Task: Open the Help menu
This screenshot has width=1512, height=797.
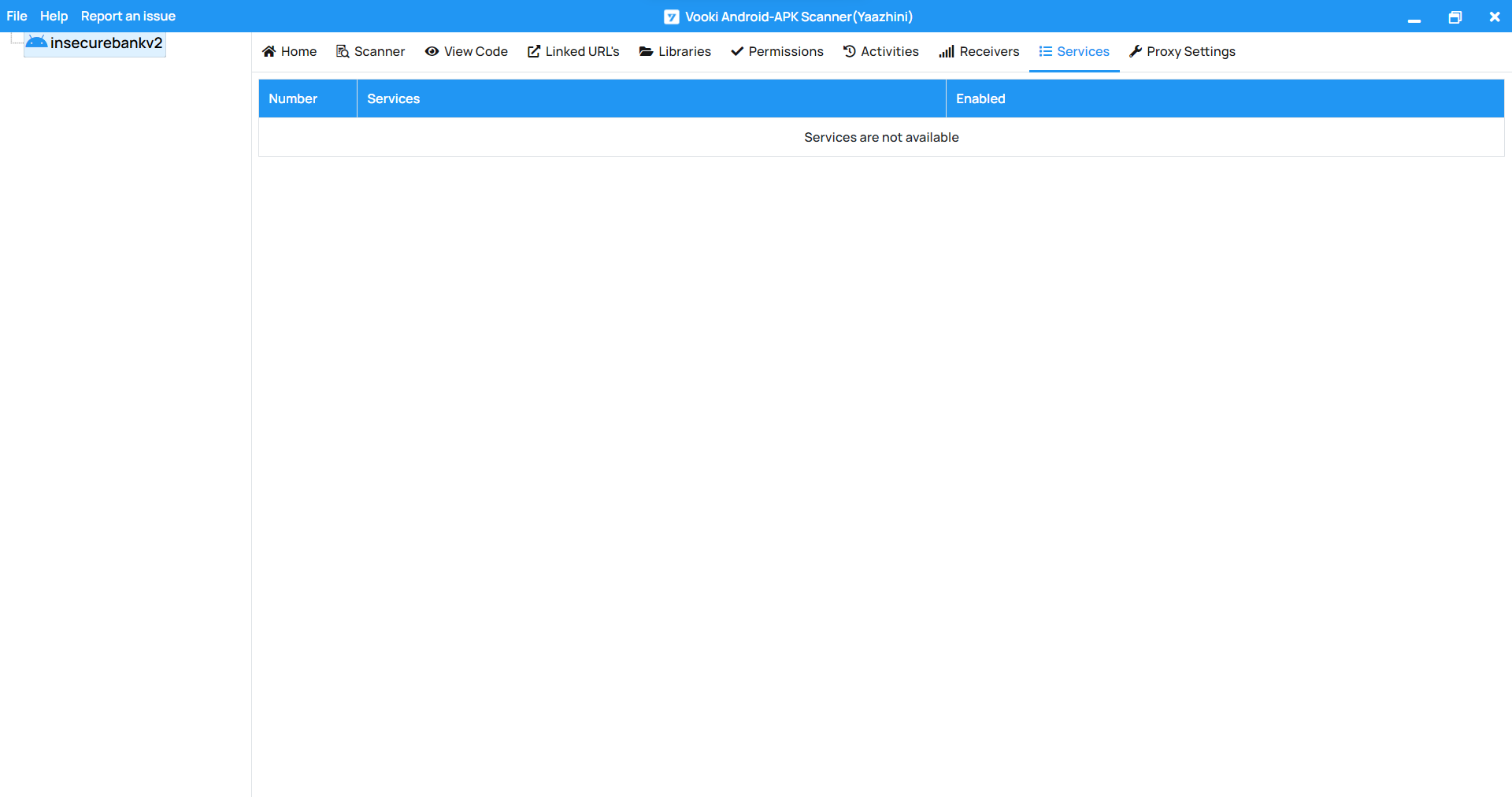Action: point(54,16)
